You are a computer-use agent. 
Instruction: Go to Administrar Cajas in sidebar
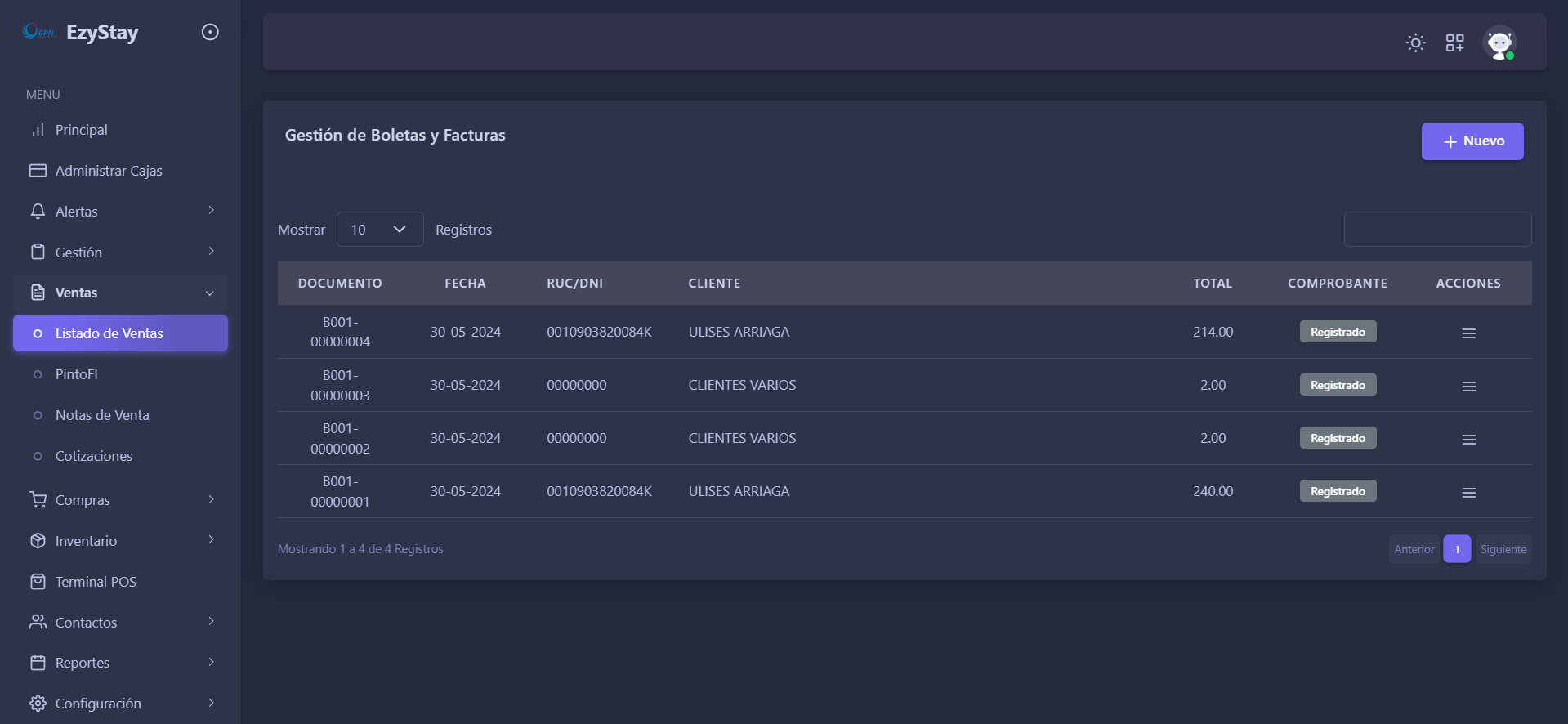pyautogui.click(x=109, y=171)
